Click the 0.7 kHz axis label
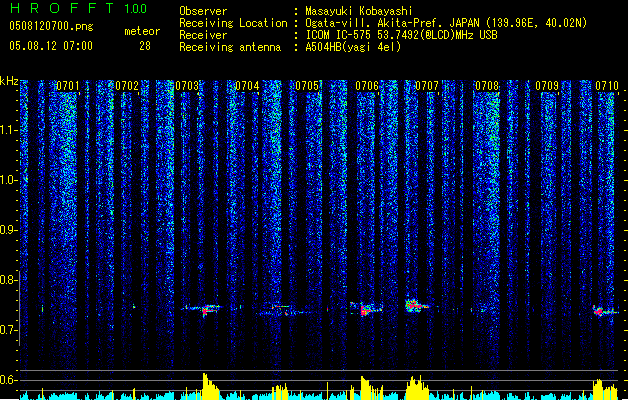 tap(9, 330)
